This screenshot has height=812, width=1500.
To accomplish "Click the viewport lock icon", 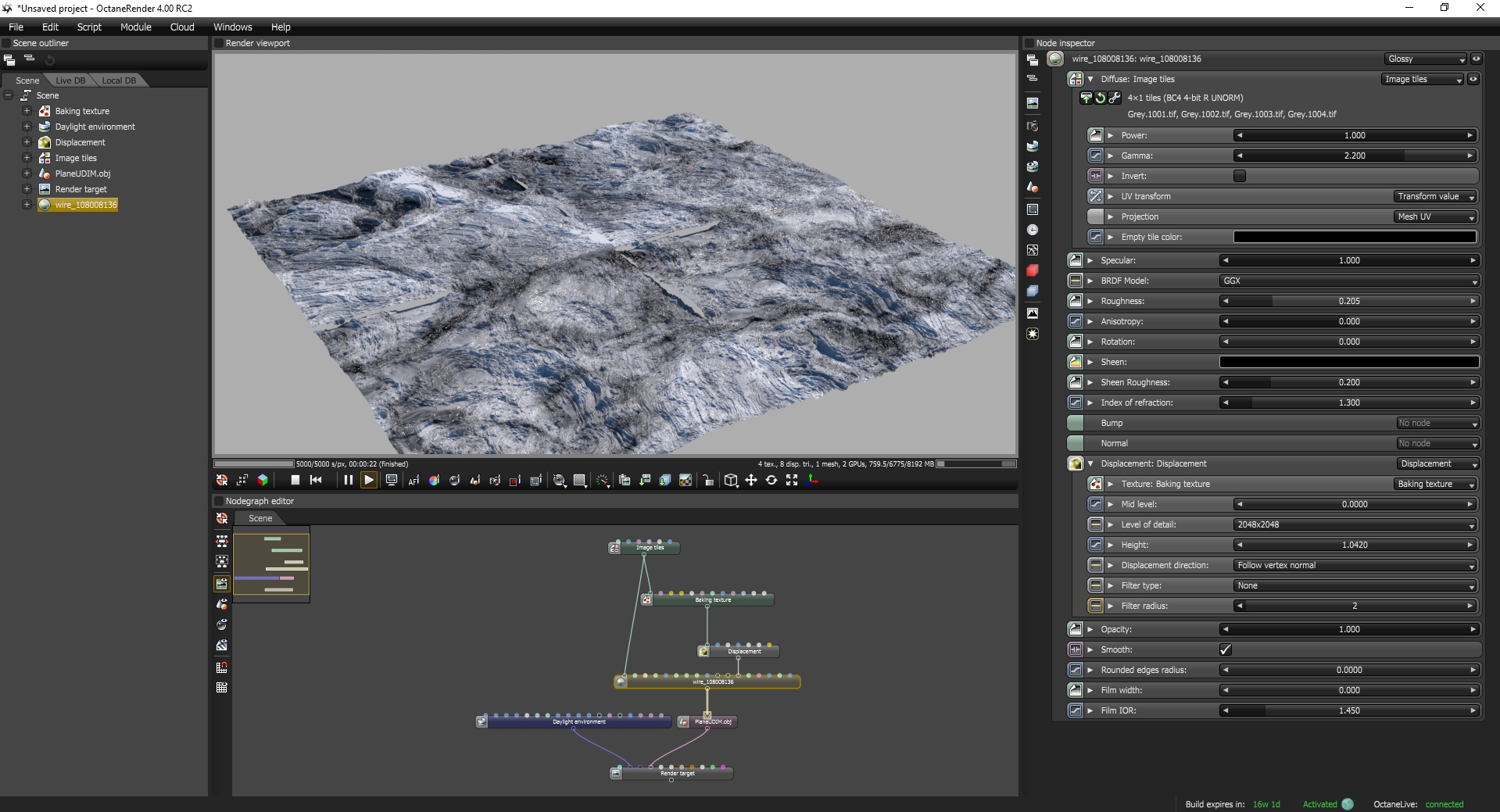I will coord(708,481).
